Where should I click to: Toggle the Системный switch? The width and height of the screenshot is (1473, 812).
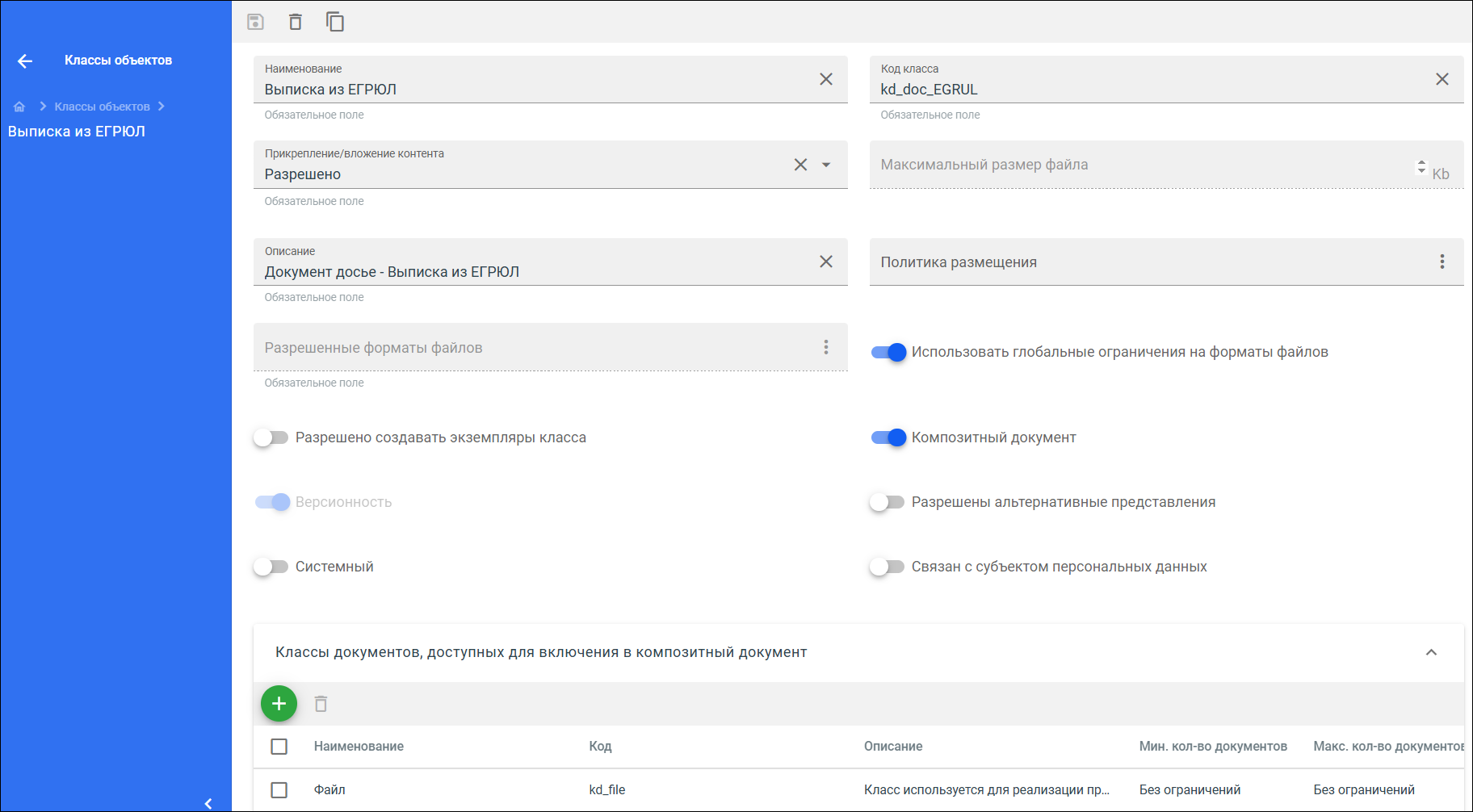271,567
